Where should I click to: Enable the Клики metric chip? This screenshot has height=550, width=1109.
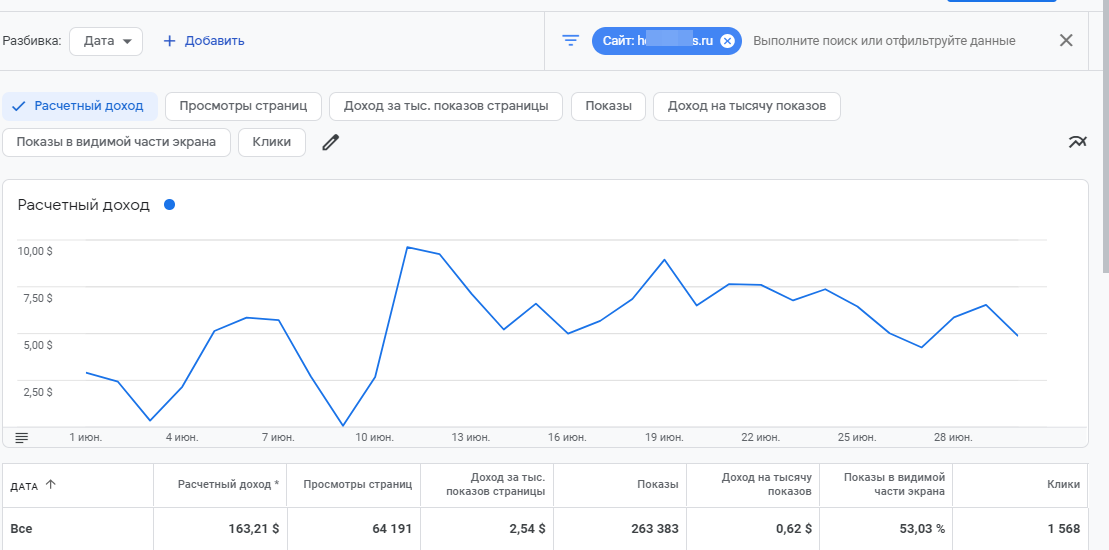point(271,142)
